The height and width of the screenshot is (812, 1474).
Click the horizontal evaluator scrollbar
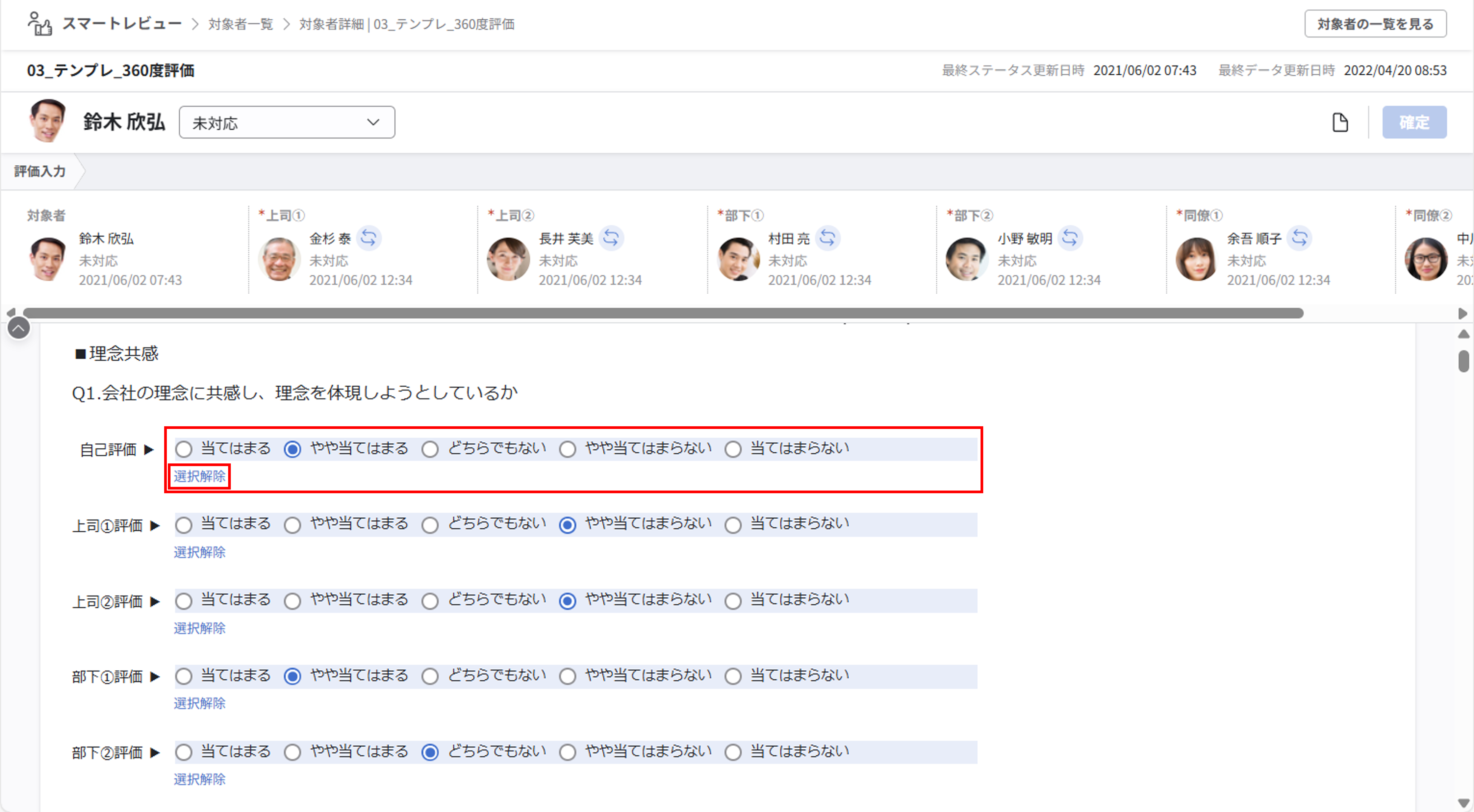(x=663, y=313)
